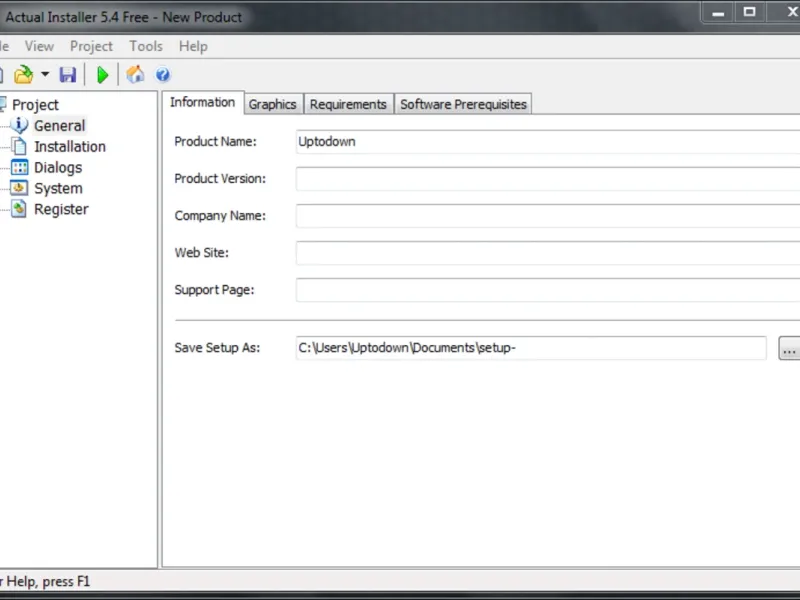The height and width of the screenshot is (600, 800).
Task: Select the Project root node
Action: point(35,105)
